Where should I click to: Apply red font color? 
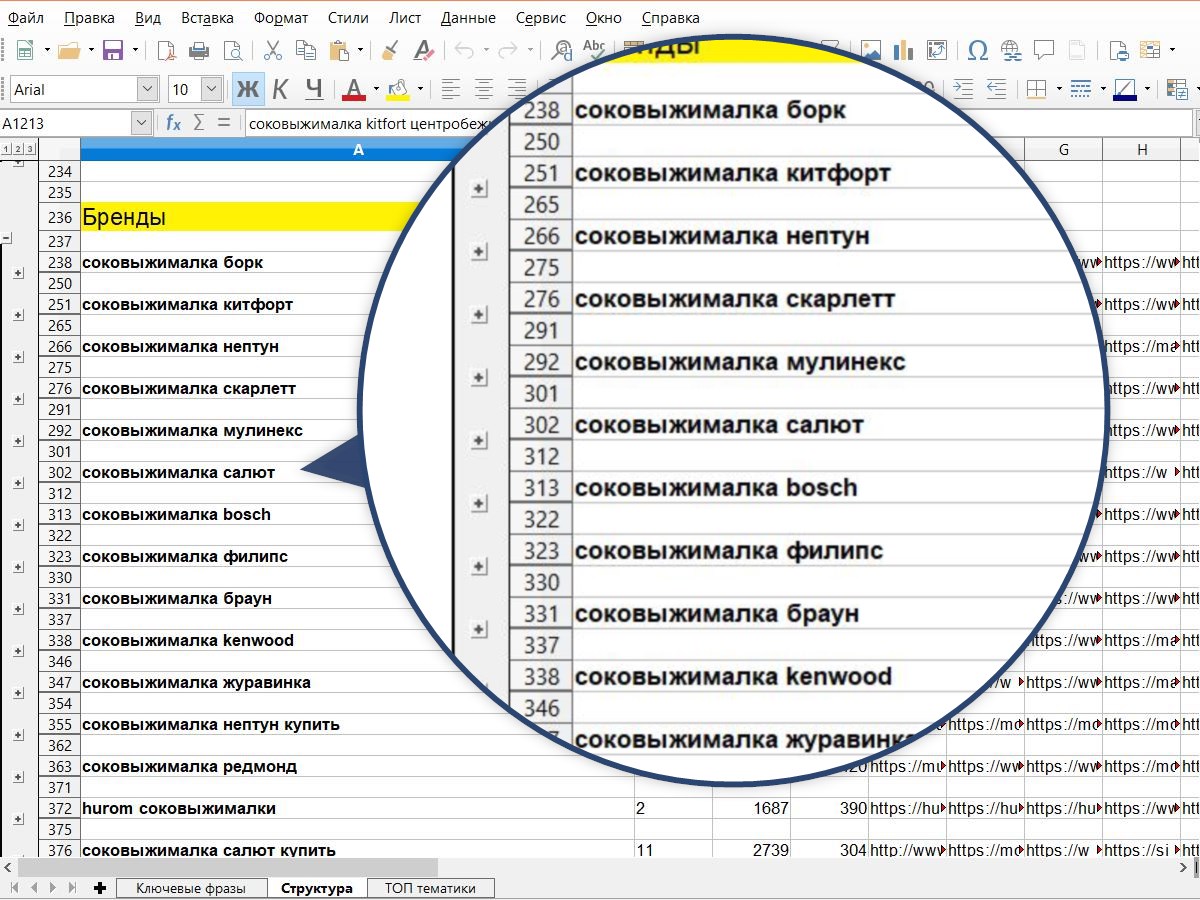(354, 89)
